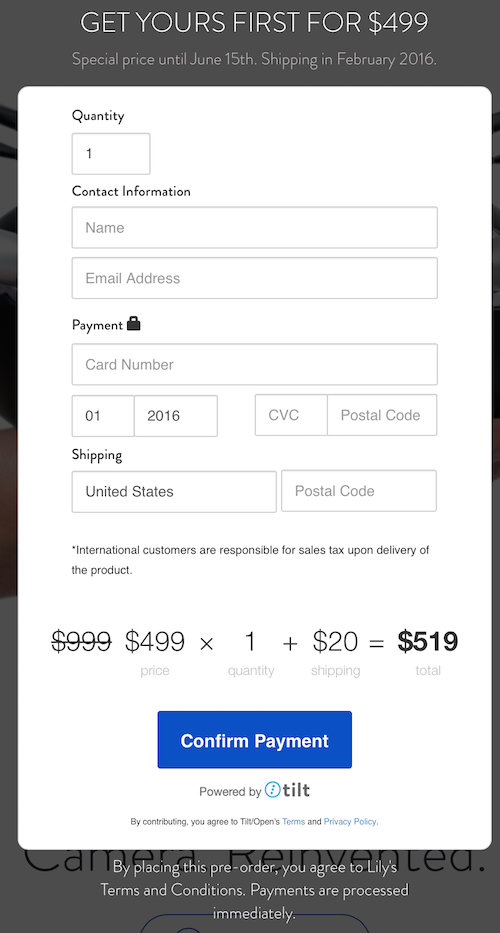Viewport: 500px width, 933px height.
Task: Select the Email Address field
Action: tap(255, 278)
